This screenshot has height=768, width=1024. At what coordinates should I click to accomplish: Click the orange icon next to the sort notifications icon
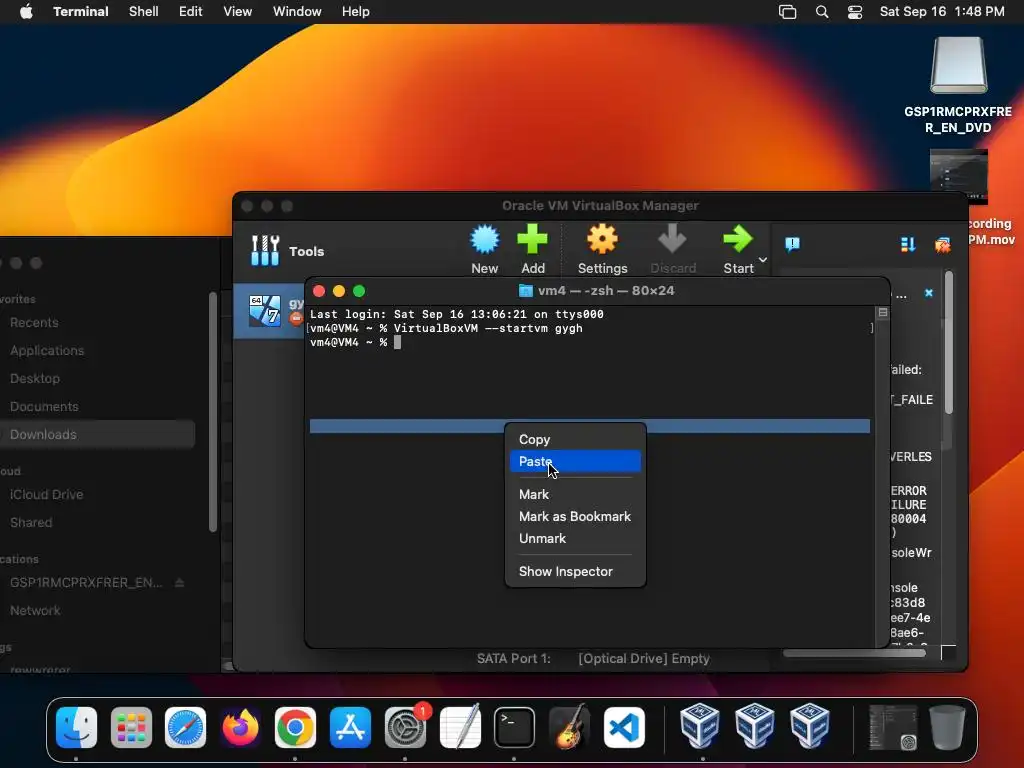pos(942,245)
